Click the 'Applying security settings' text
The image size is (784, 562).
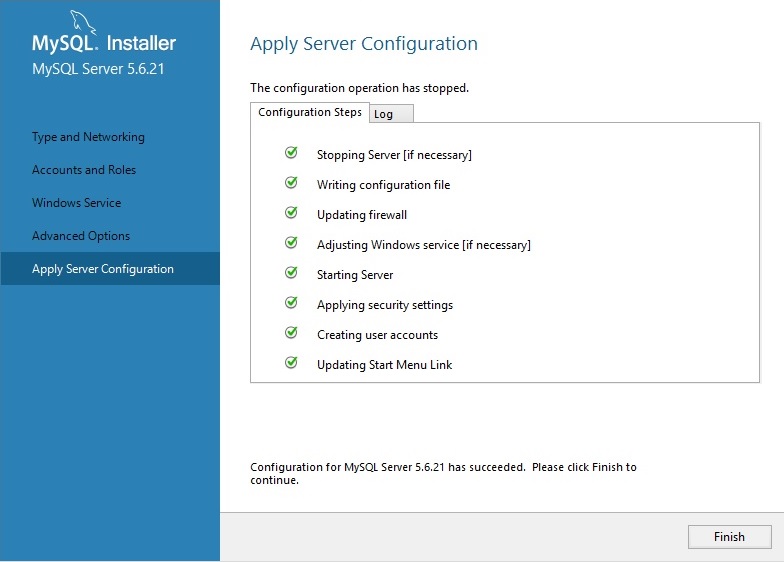385,305
